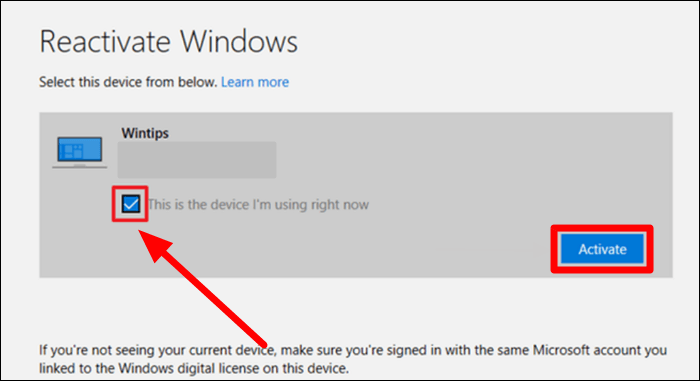The width and height of the screenshot is (700, 381).
Task: Select the Wintips device name
Action: tap(145, 133)
